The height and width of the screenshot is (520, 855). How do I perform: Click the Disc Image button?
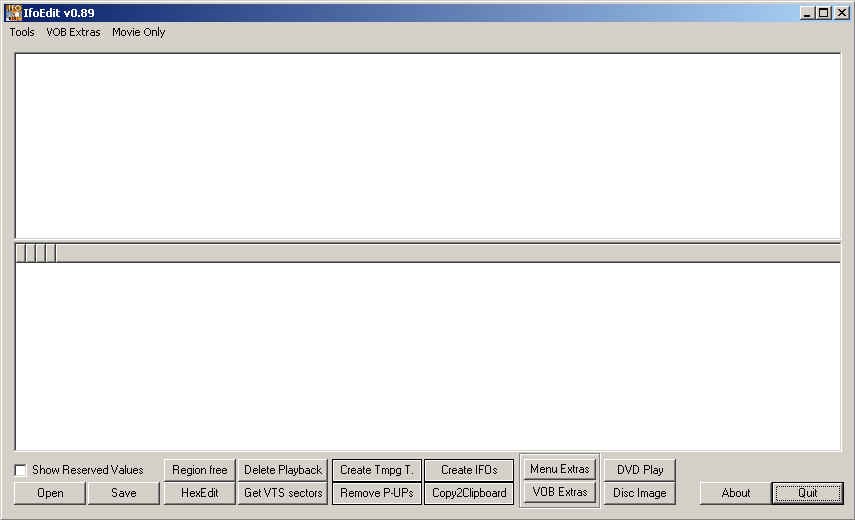pyautogui.click(x=640, y=493)
